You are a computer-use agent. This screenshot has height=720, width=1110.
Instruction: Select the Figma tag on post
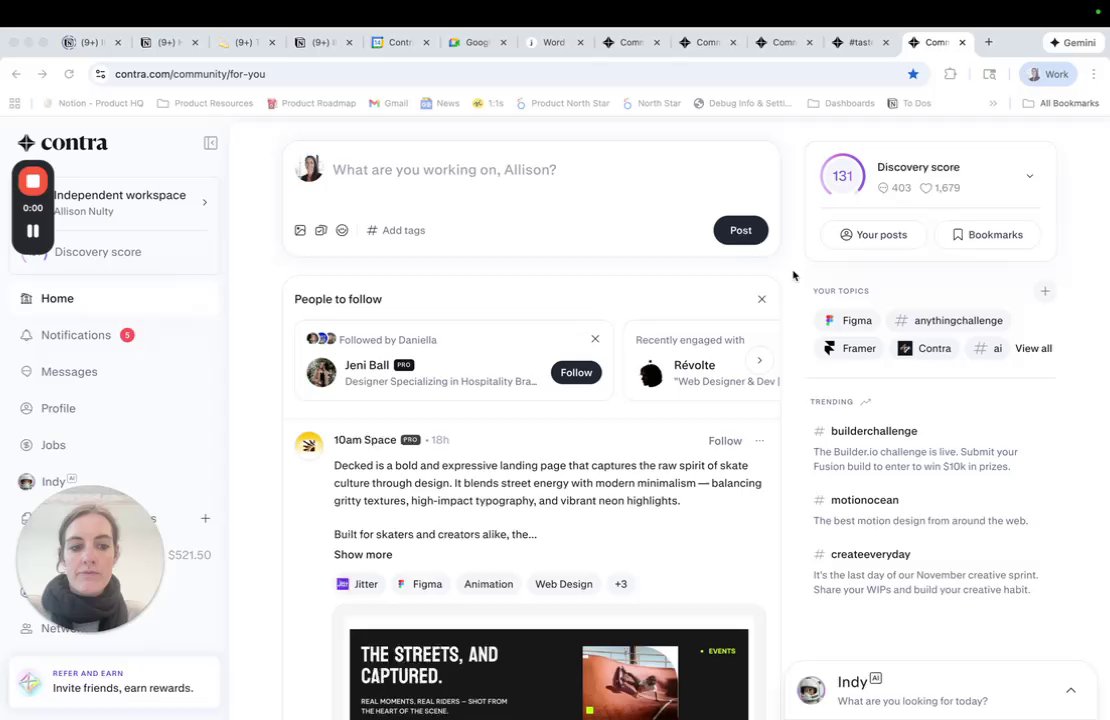(x=420, y=584)
